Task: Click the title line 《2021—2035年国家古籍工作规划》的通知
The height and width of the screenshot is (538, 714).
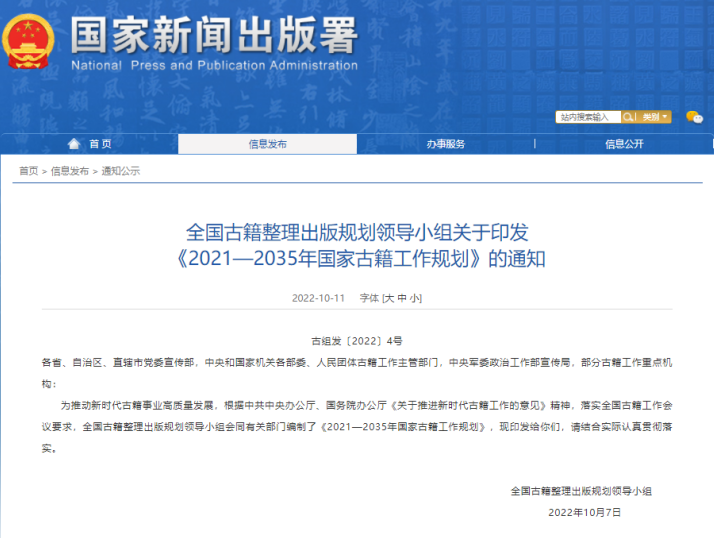Action: [x=361, y=259]
